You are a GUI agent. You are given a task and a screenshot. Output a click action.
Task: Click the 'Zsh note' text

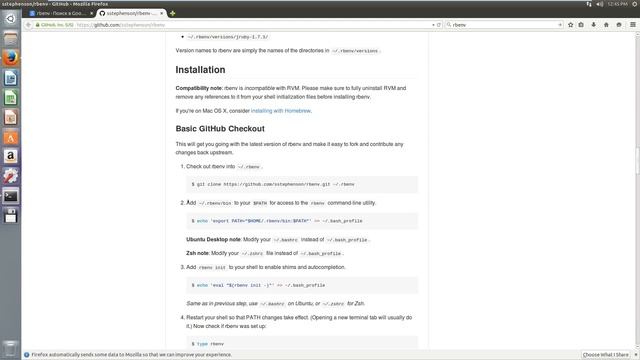pyautogui.click(x=198, y=253)
